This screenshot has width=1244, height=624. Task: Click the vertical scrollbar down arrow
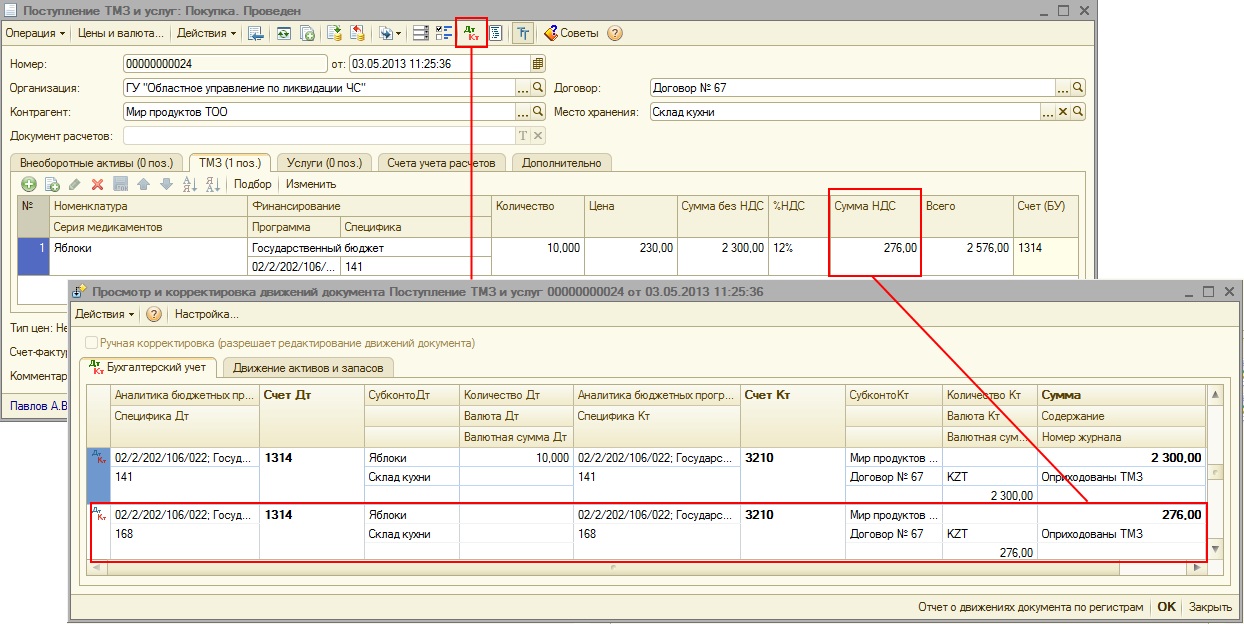pos(1215,549)
